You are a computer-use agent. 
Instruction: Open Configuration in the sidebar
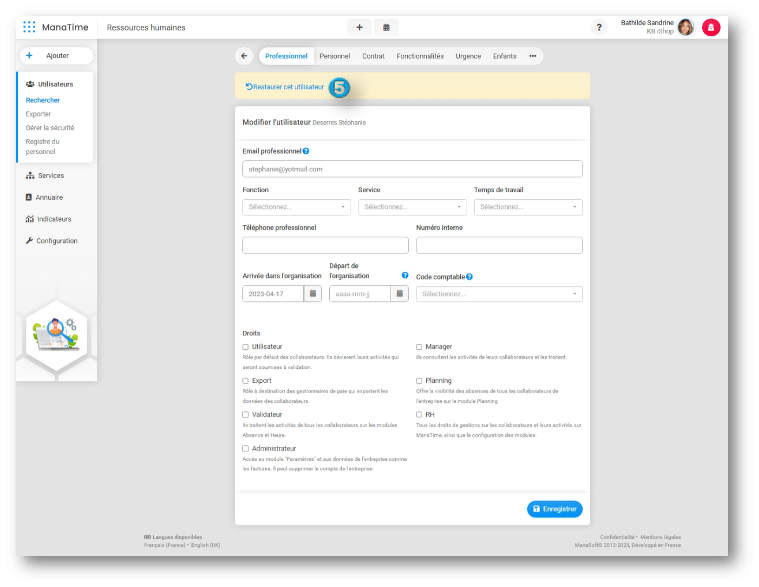[x=51, y=241]
